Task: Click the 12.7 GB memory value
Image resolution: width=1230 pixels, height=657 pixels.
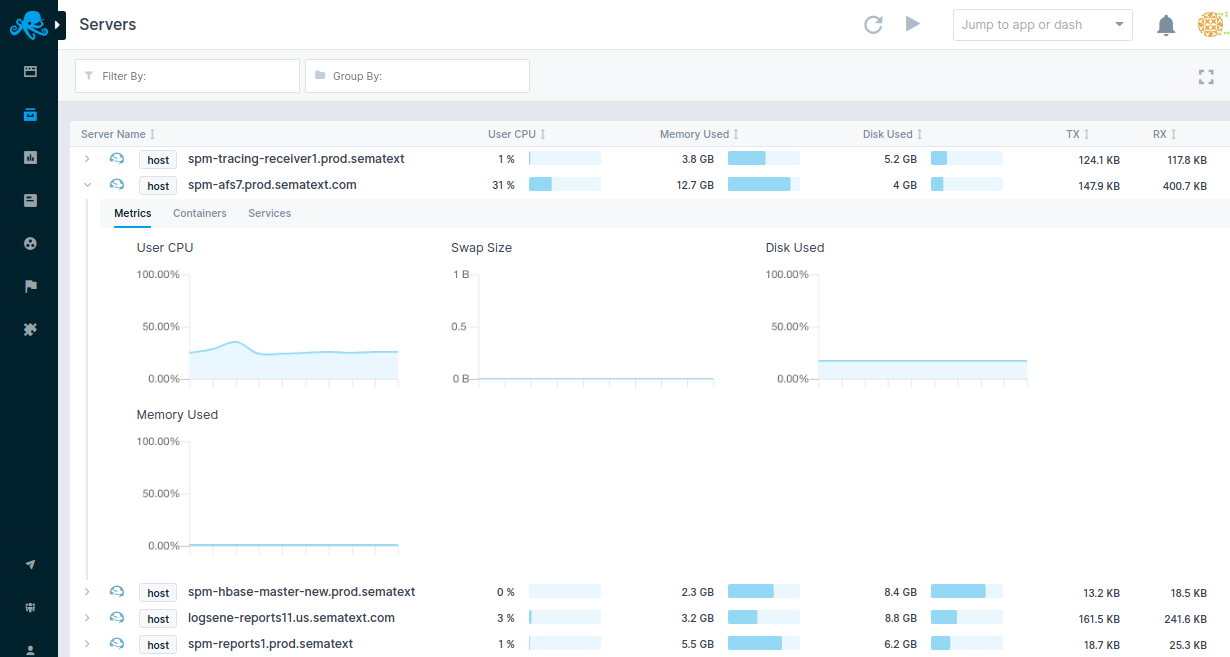Action: pyautogui.click(x=695, y=185)
